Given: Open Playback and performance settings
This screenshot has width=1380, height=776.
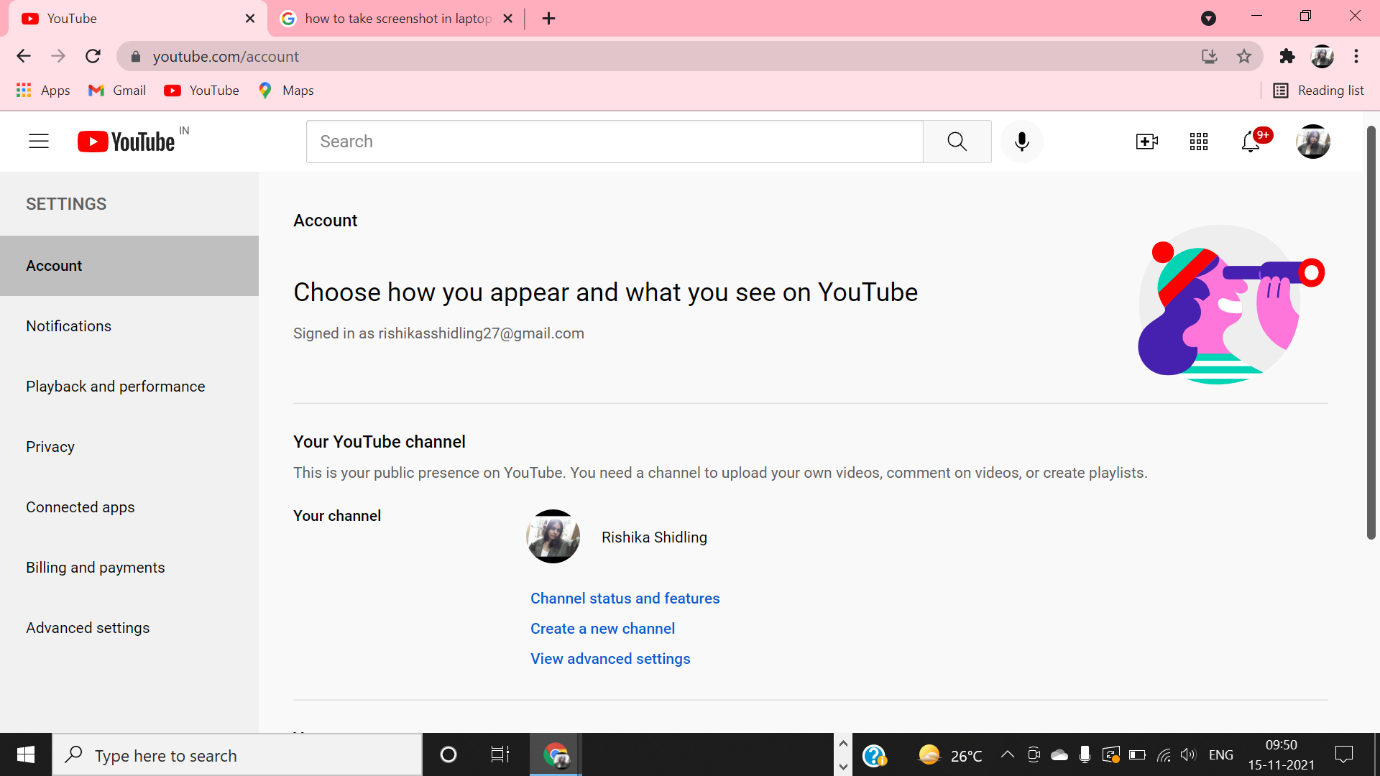Looking at the screenshot, I should [x=129, y=386].
